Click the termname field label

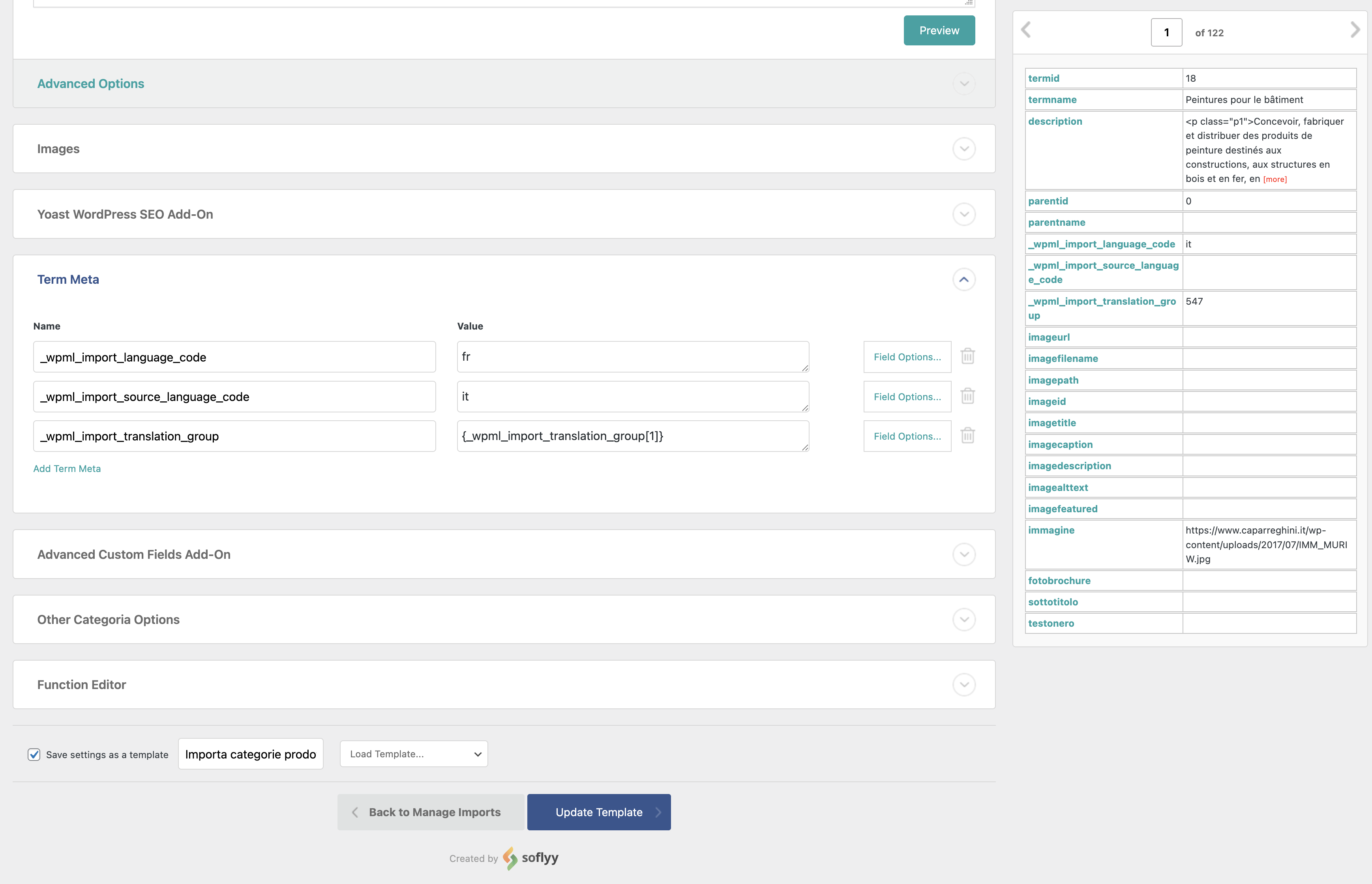(1051, 99)
